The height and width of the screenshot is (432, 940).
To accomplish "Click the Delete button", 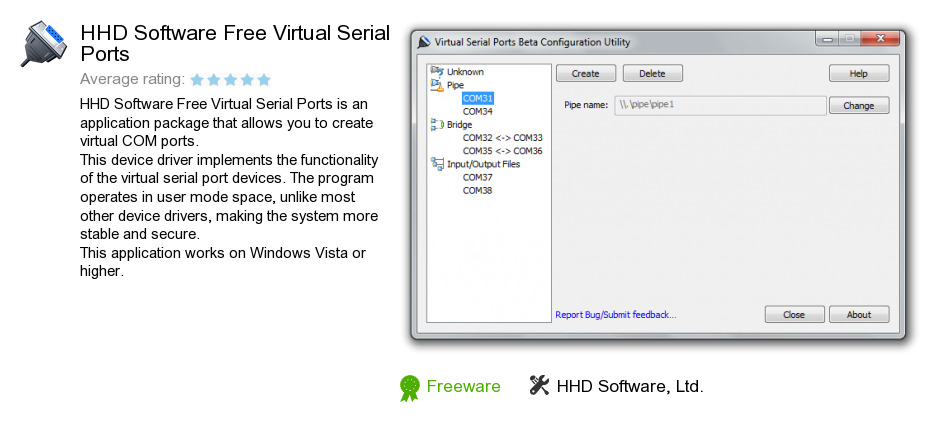I will (x=652, y=73).
